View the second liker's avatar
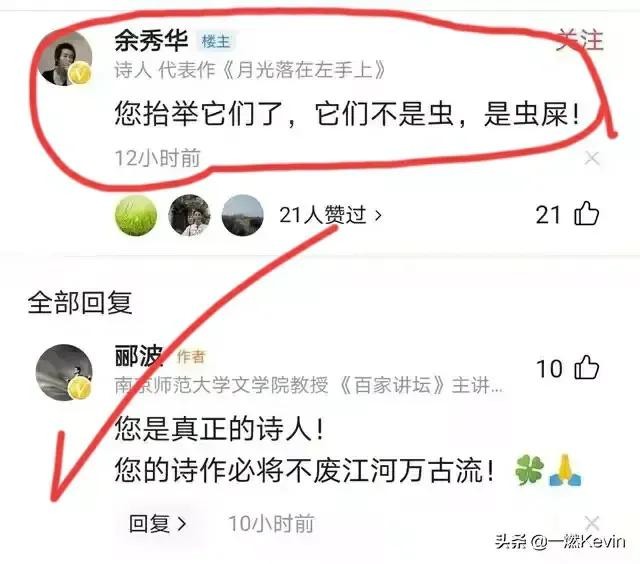The height and width of the screenshot is (564, 640). [189, 215]
